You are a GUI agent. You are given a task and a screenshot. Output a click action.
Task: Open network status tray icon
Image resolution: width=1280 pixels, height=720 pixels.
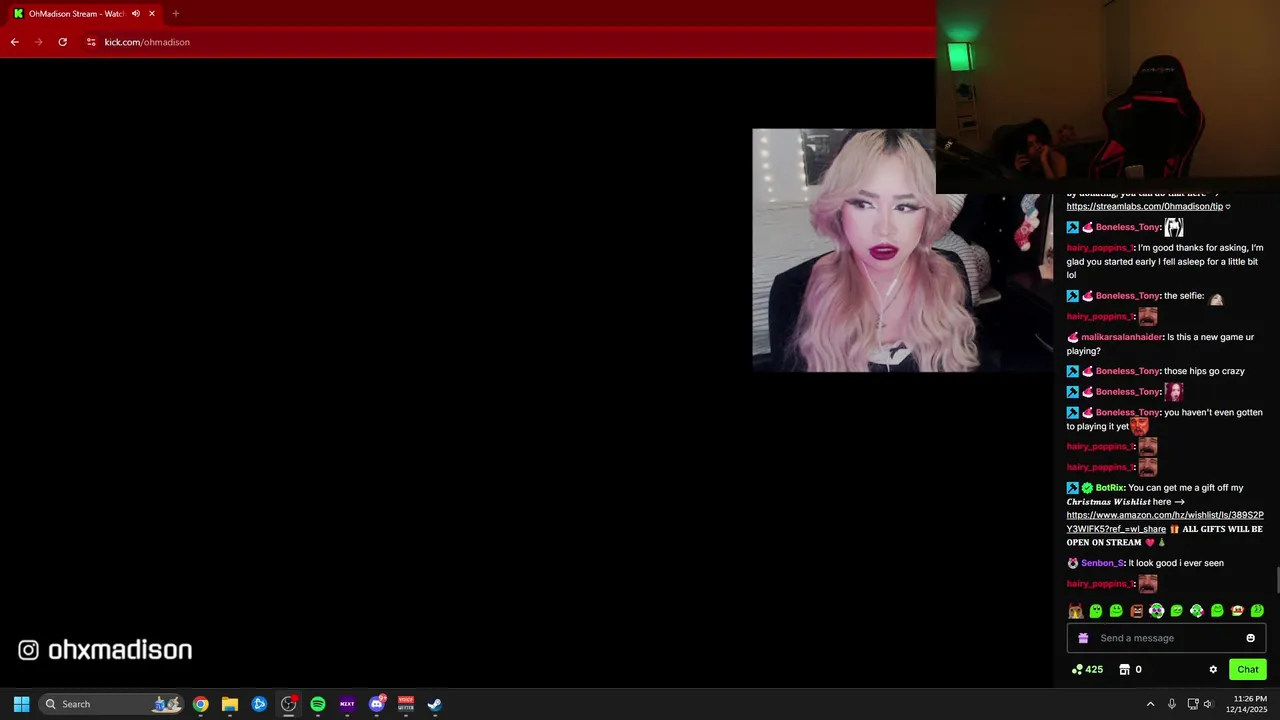point(1193,704)
